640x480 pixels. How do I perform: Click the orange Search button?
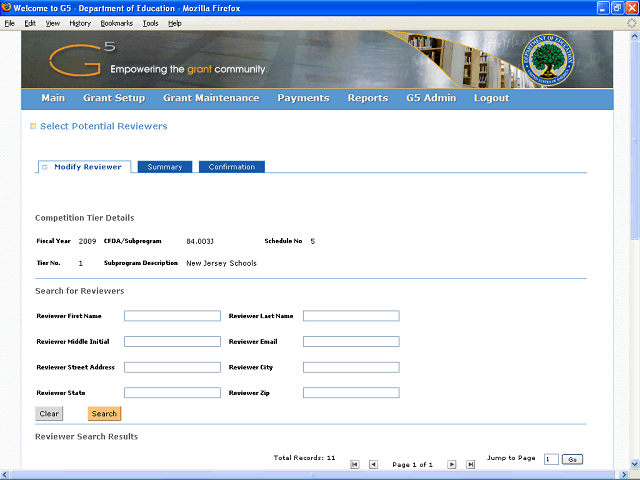coord(104,413)
